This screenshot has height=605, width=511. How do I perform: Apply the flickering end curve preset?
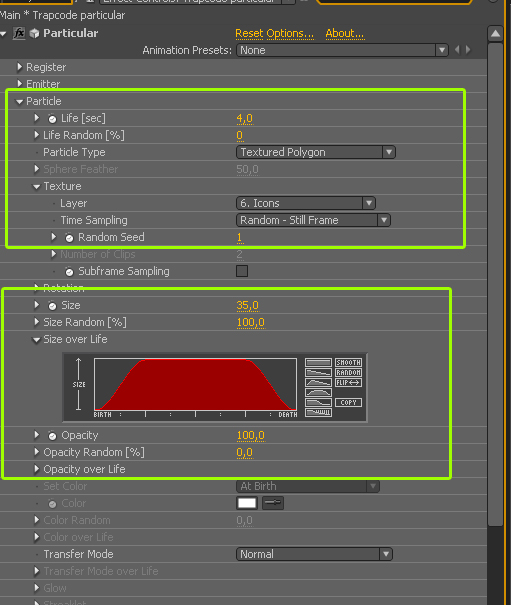point(318,412)
